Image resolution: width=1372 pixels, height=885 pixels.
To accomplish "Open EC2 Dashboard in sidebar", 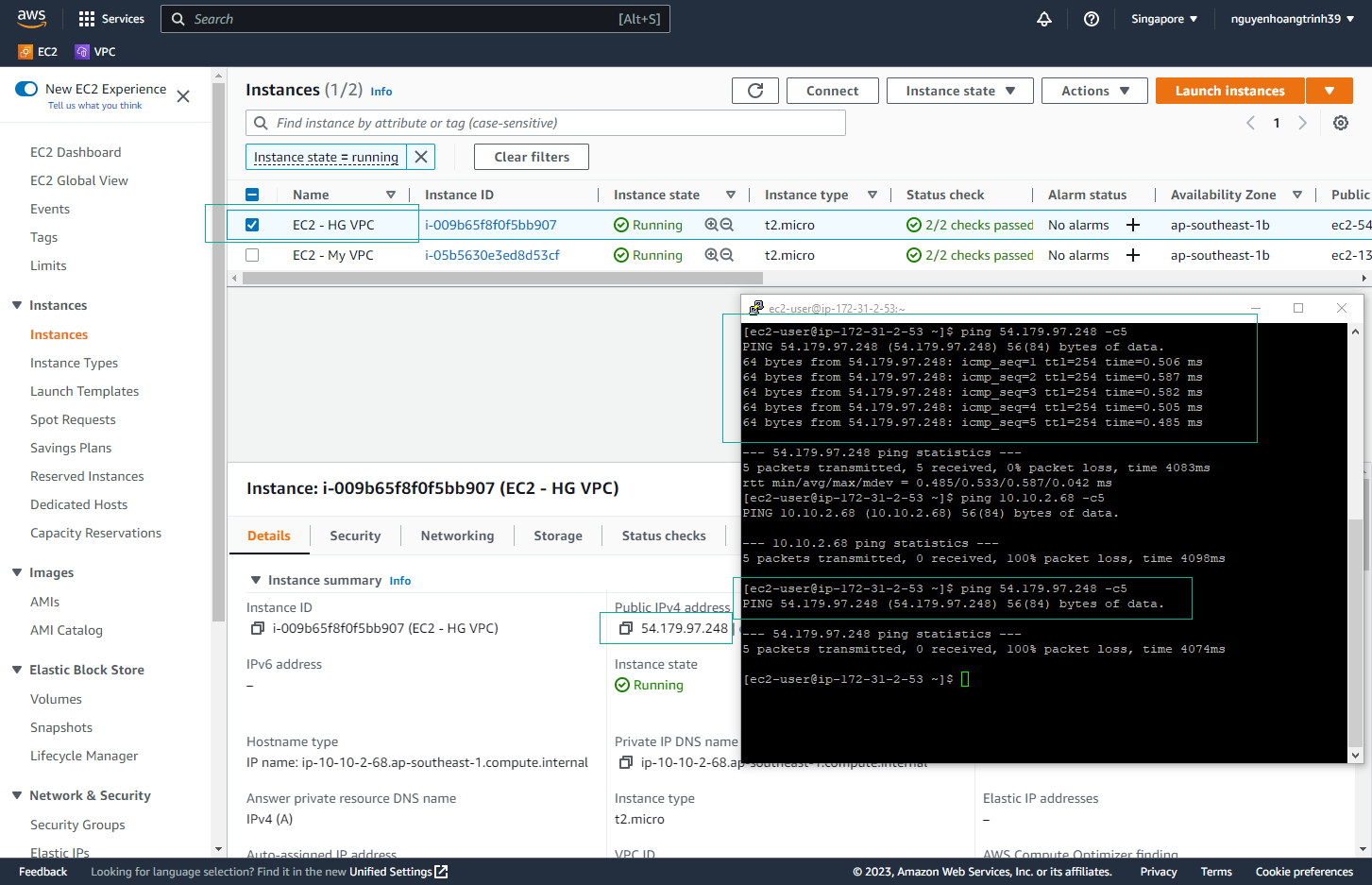I will [76, 152].
